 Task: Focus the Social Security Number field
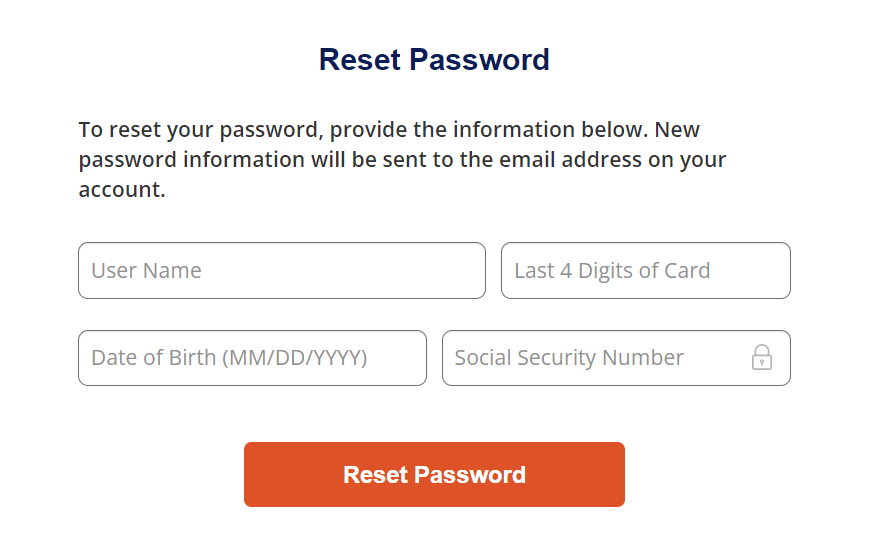pyautogui.click(x=616, y=358)
